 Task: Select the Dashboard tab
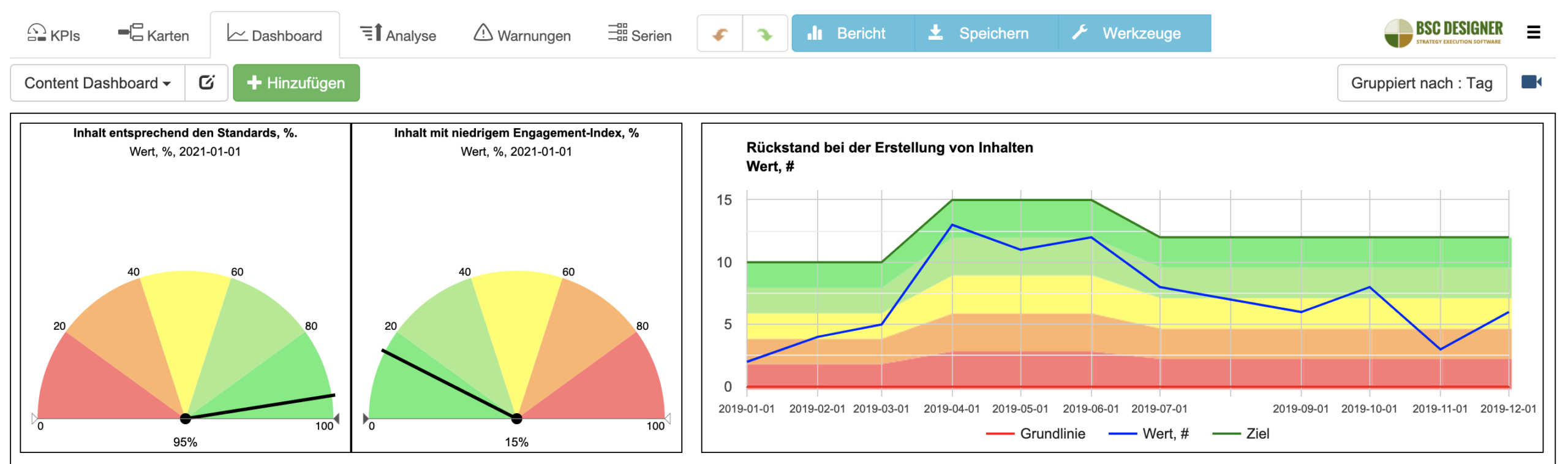[x=274, y=35]
